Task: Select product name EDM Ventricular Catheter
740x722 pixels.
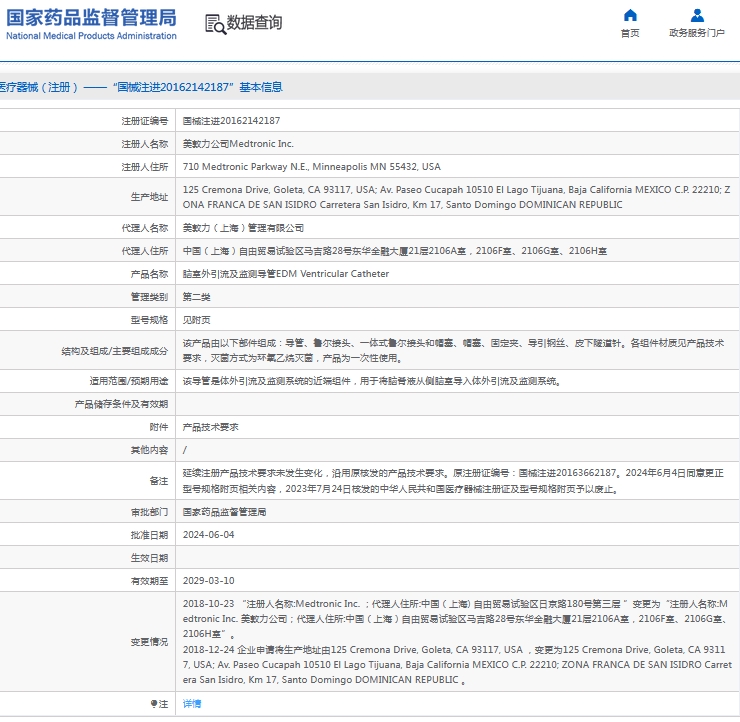Action: click(x=286, y=274)
